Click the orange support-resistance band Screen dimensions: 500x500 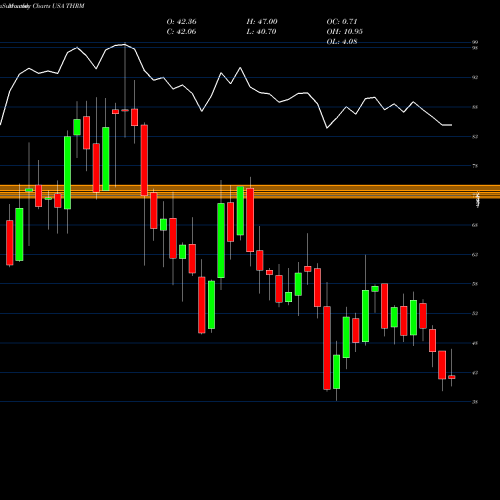point(250,192)
